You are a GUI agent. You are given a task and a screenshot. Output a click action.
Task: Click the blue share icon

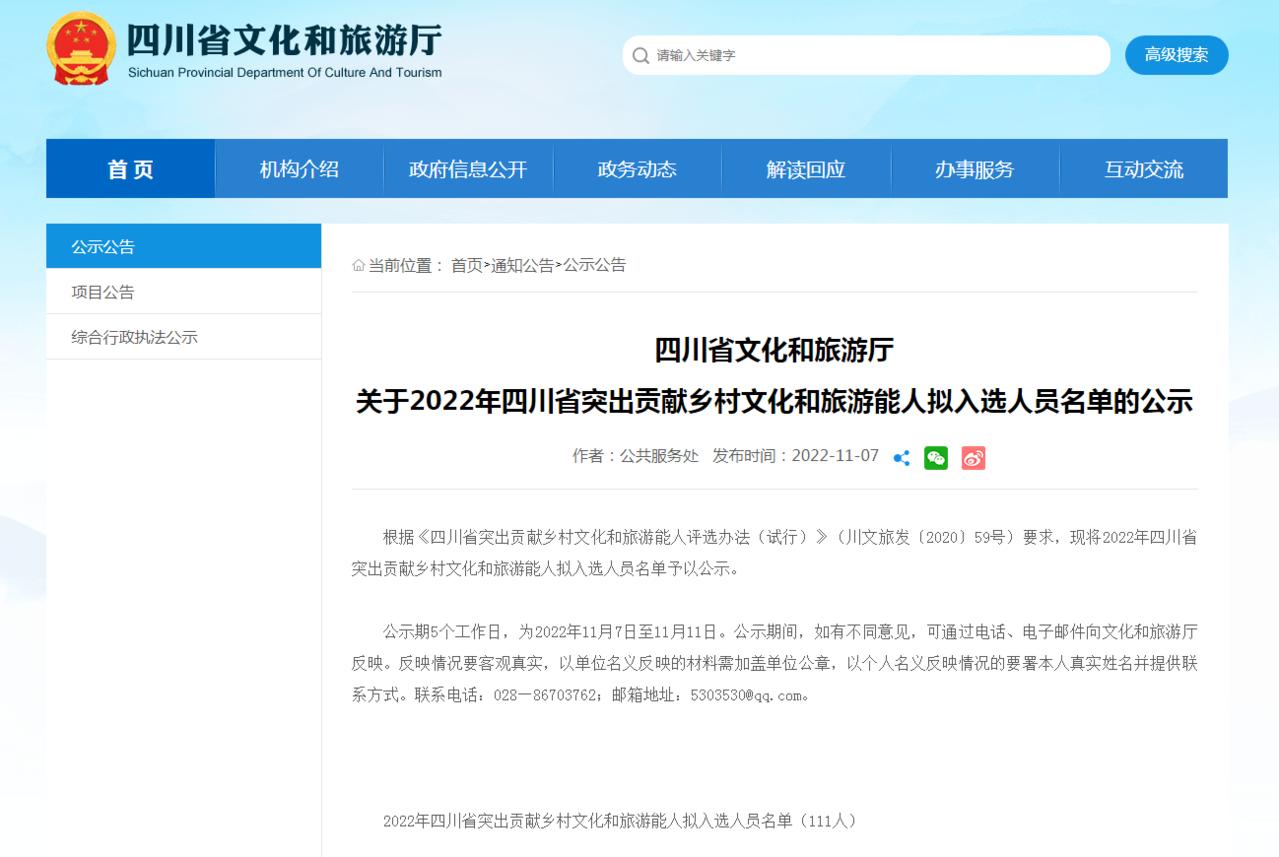click(901, 458)
